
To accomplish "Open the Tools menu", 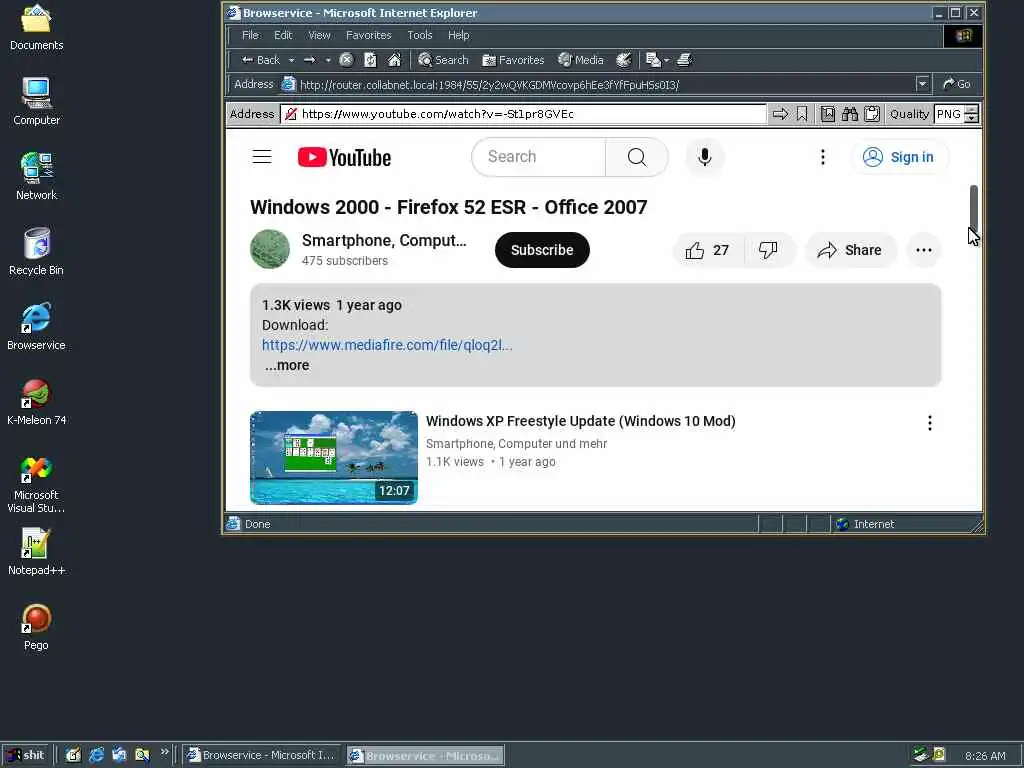I will [420, 35].
